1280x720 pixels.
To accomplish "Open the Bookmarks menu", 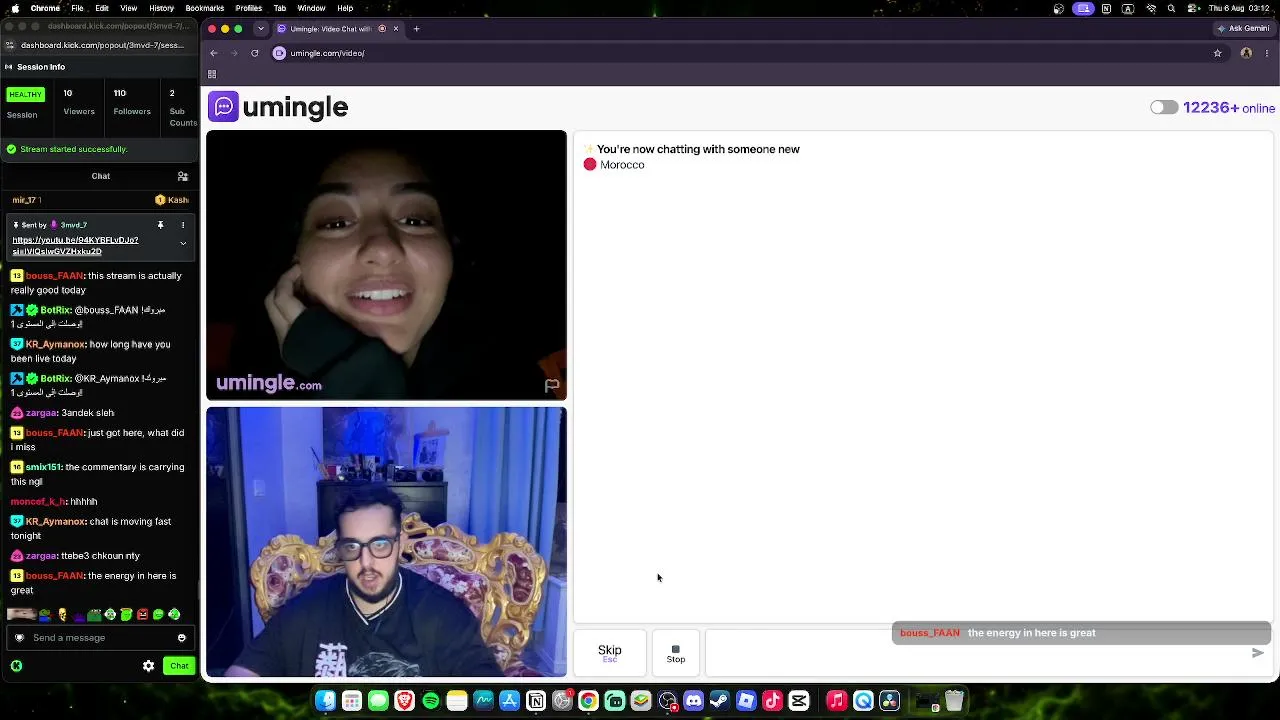I will click(204, 8).
